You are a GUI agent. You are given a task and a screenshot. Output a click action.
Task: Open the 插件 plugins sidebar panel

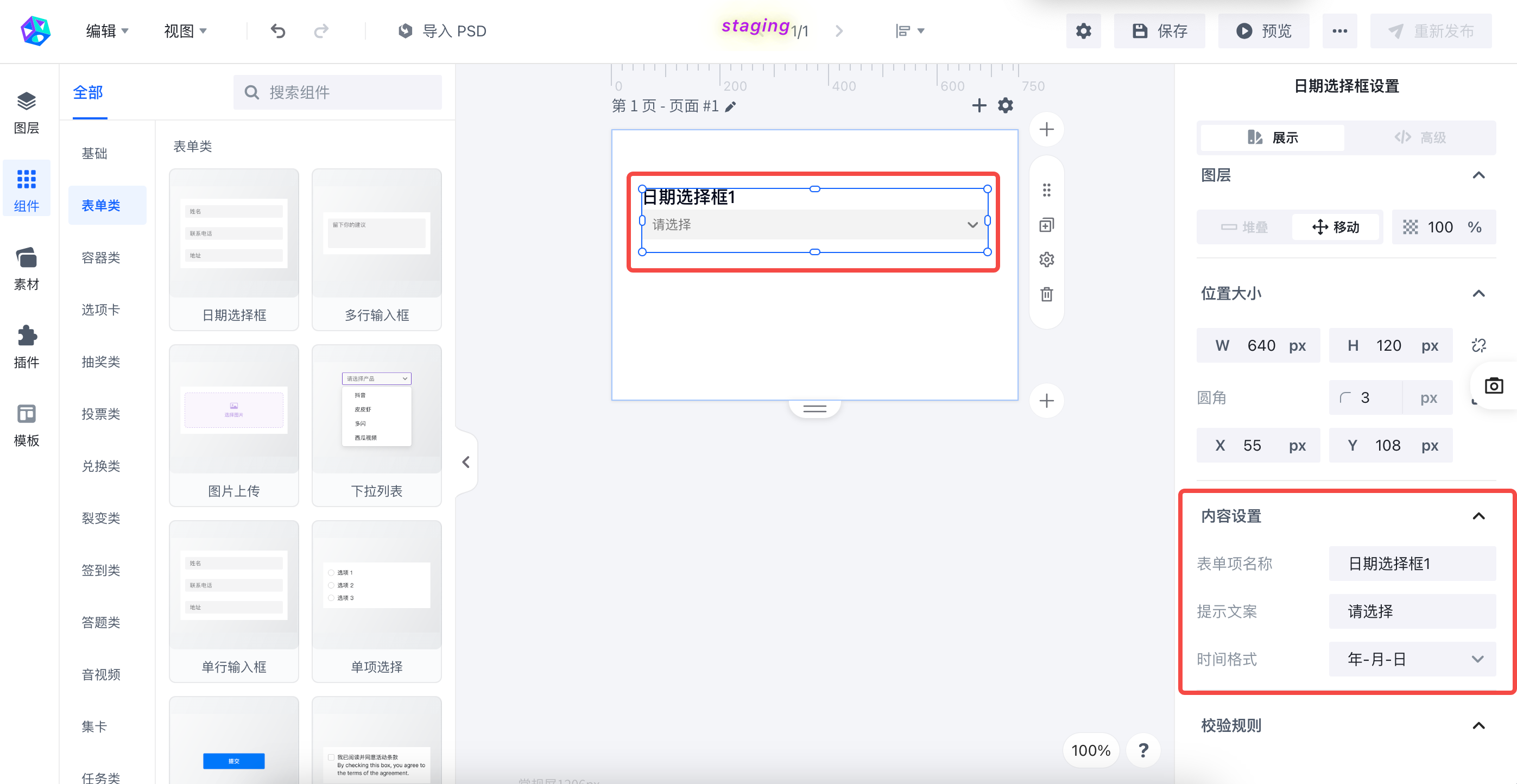pyautogui.click(x=27, y=346)
